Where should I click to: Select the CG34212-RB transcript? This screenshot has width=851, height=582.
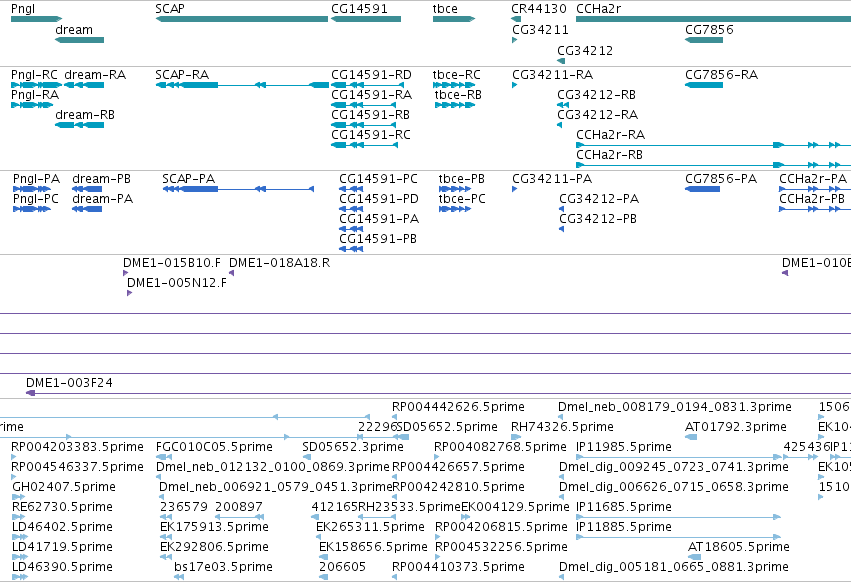[x=563, y=105]
